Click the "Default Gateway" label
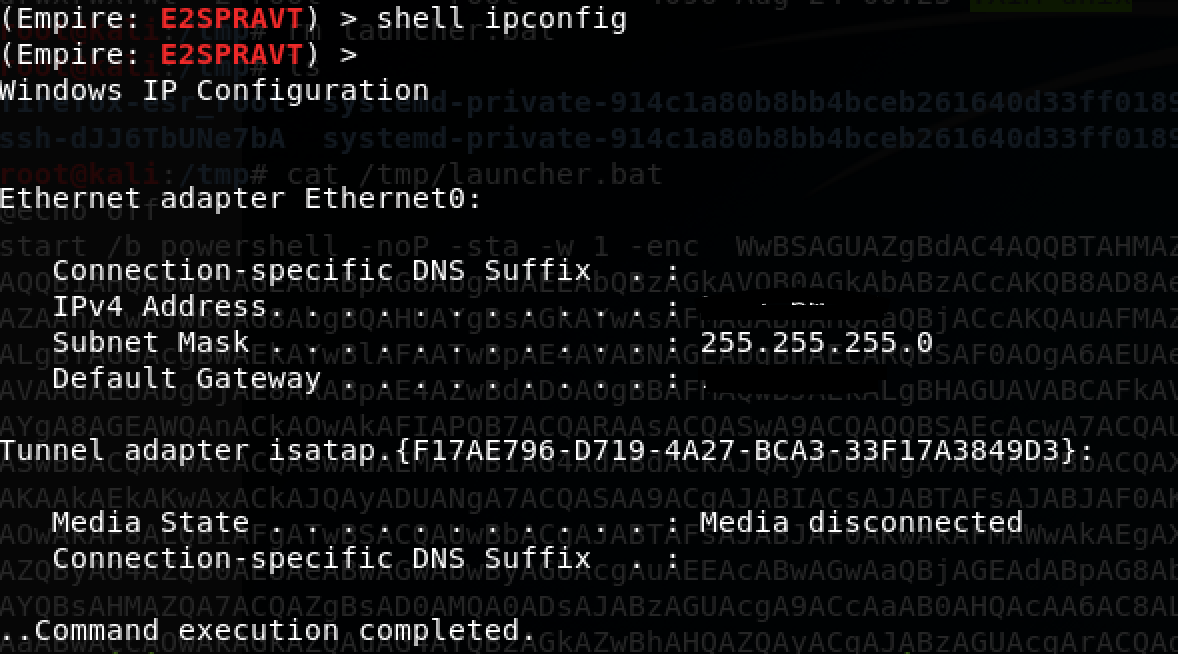The image size is (1178, 654). point(186,378)
